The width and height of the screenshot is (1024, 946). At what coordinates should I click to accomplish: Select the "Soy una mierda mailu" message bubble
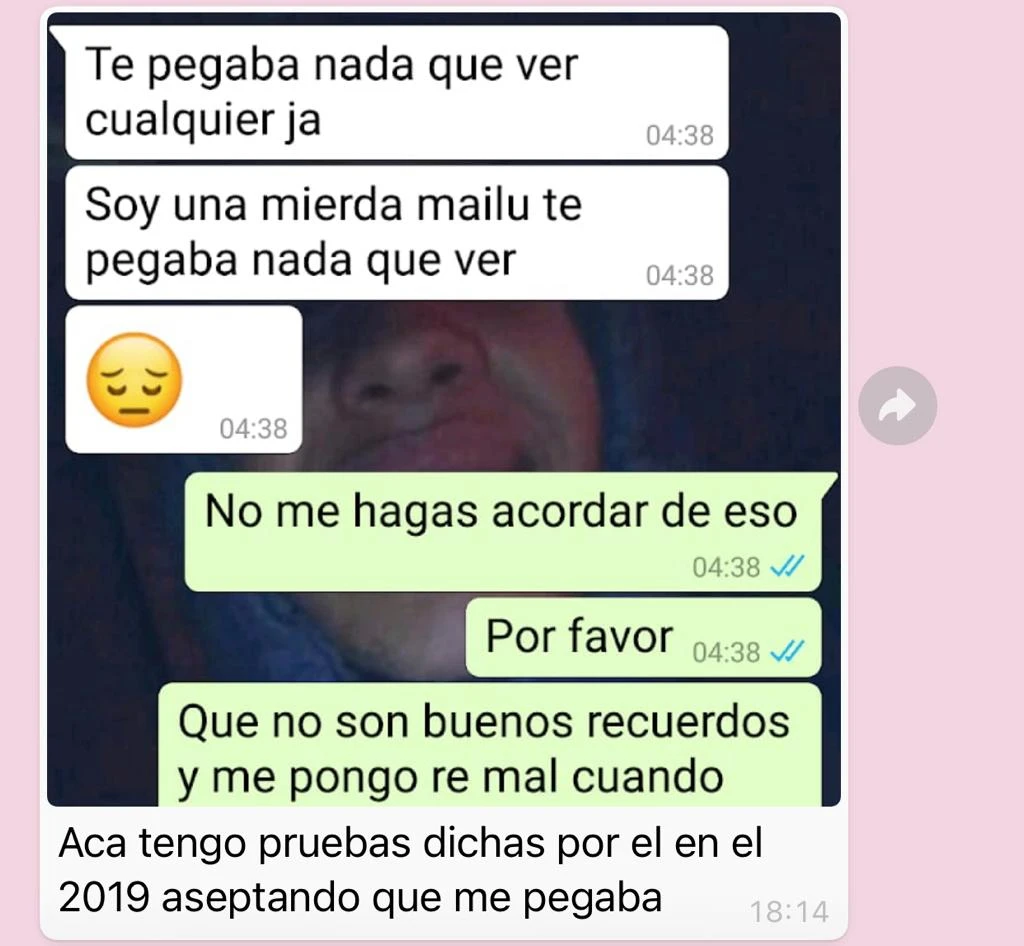397,232
